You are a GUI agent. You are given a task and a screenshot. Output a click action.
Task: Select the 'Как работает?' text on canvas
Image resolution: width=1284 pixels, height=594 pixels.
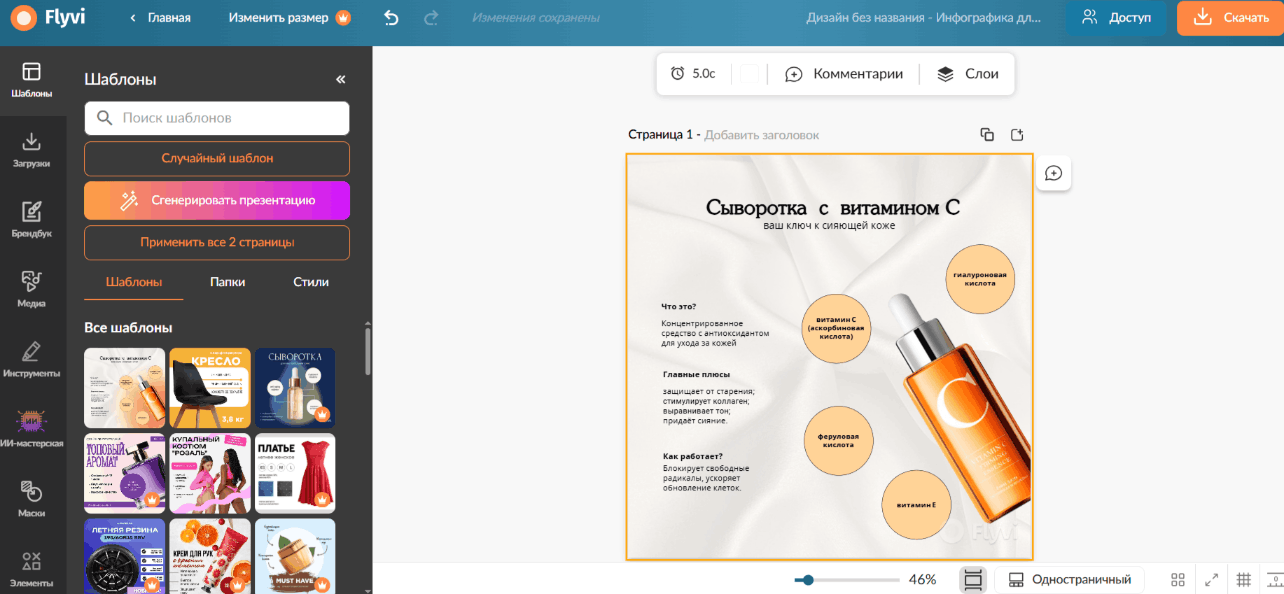(693, 456)
